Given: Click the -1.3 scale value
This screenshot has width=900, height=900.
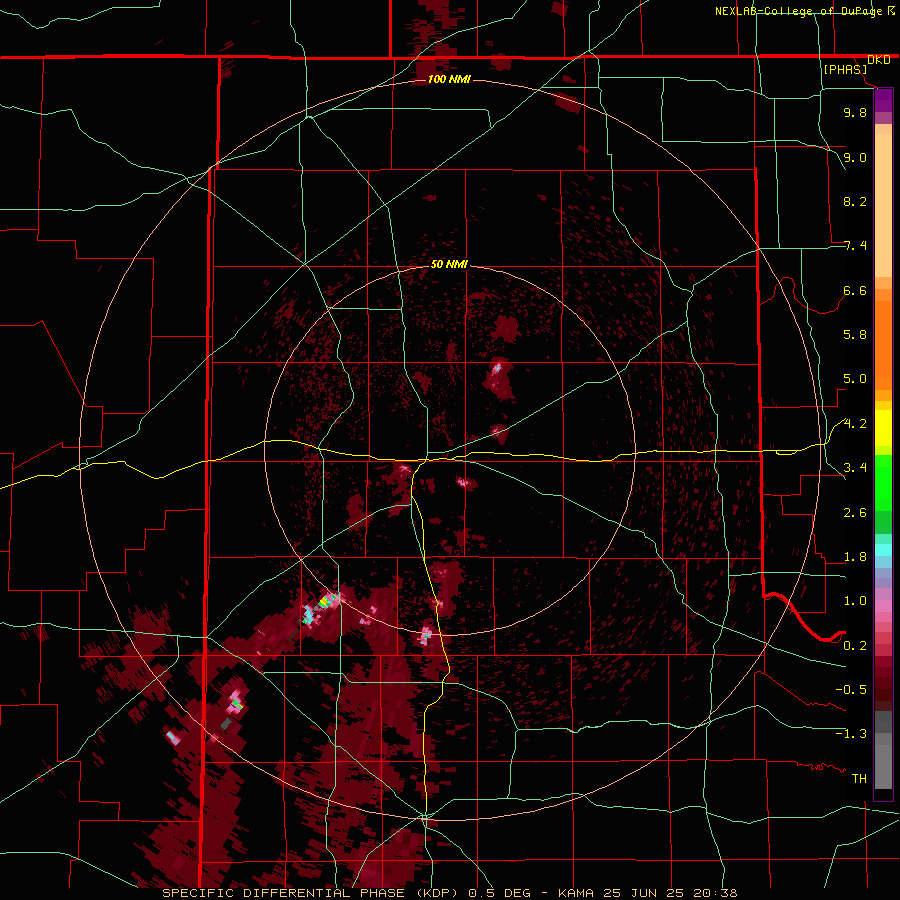Looking at the screenshot, I should (851, 734).
